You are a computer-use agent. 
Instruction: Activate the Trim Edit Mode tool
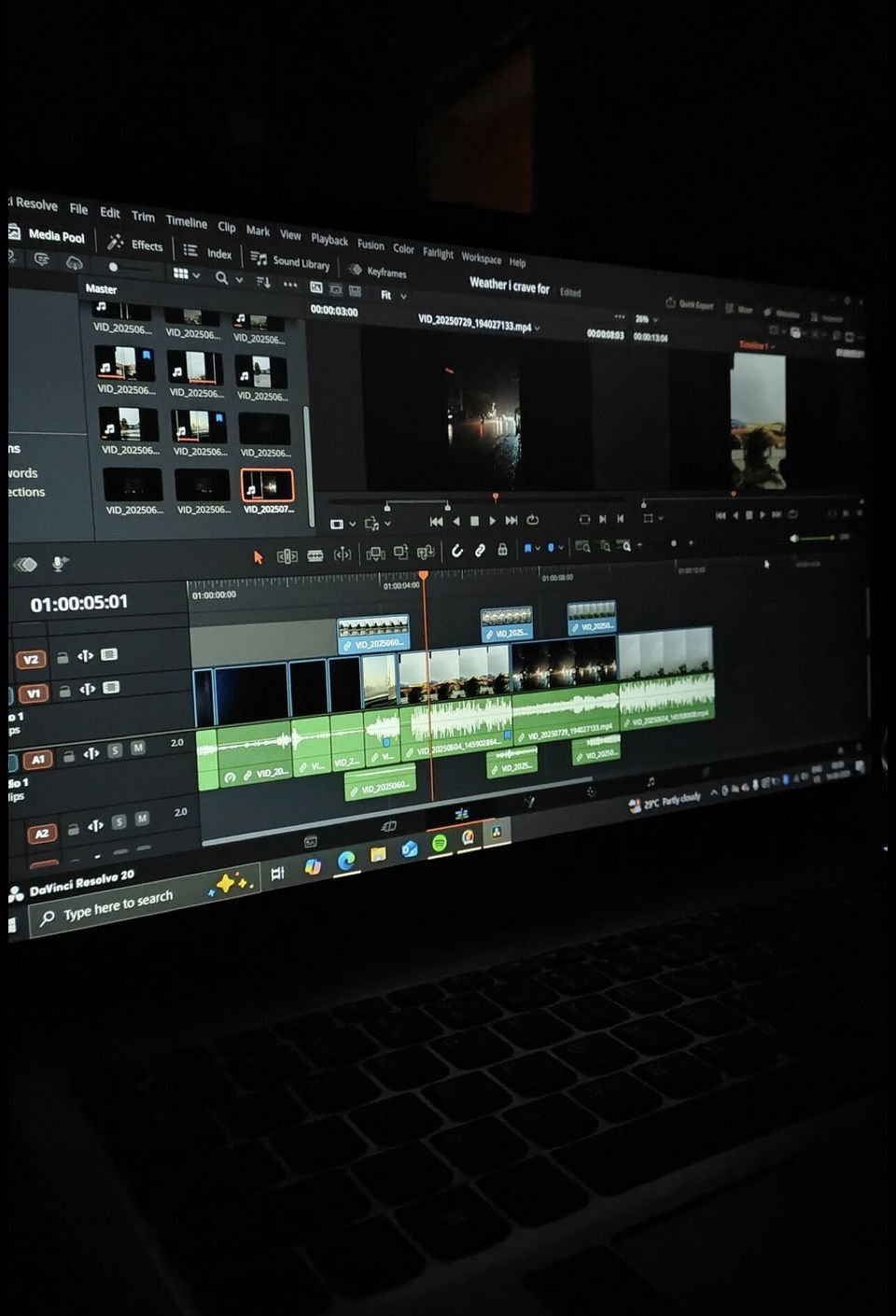coord(287,556)
